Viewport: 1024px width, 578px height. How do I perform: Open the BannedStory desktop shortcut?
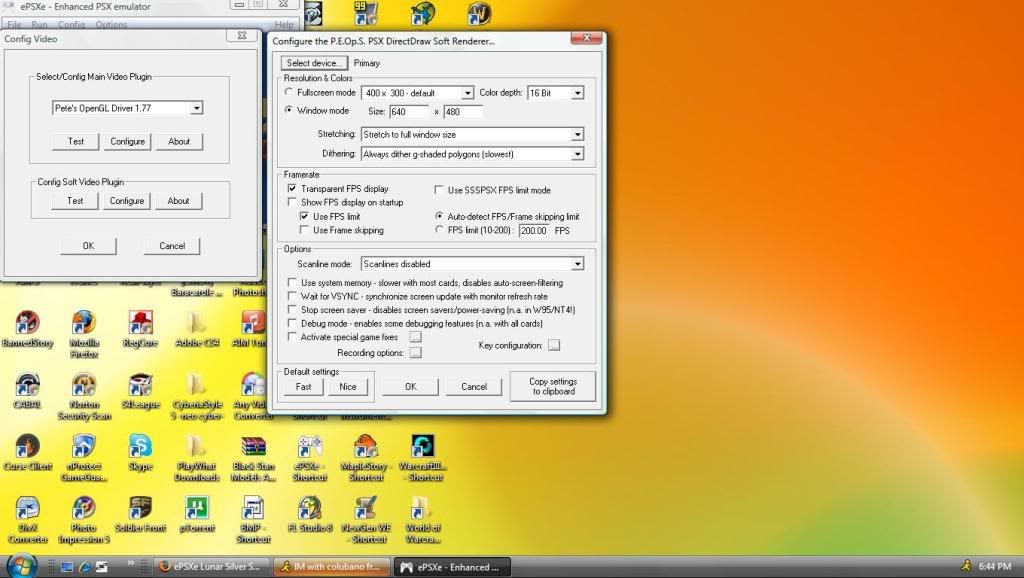[x=27, y=329]
